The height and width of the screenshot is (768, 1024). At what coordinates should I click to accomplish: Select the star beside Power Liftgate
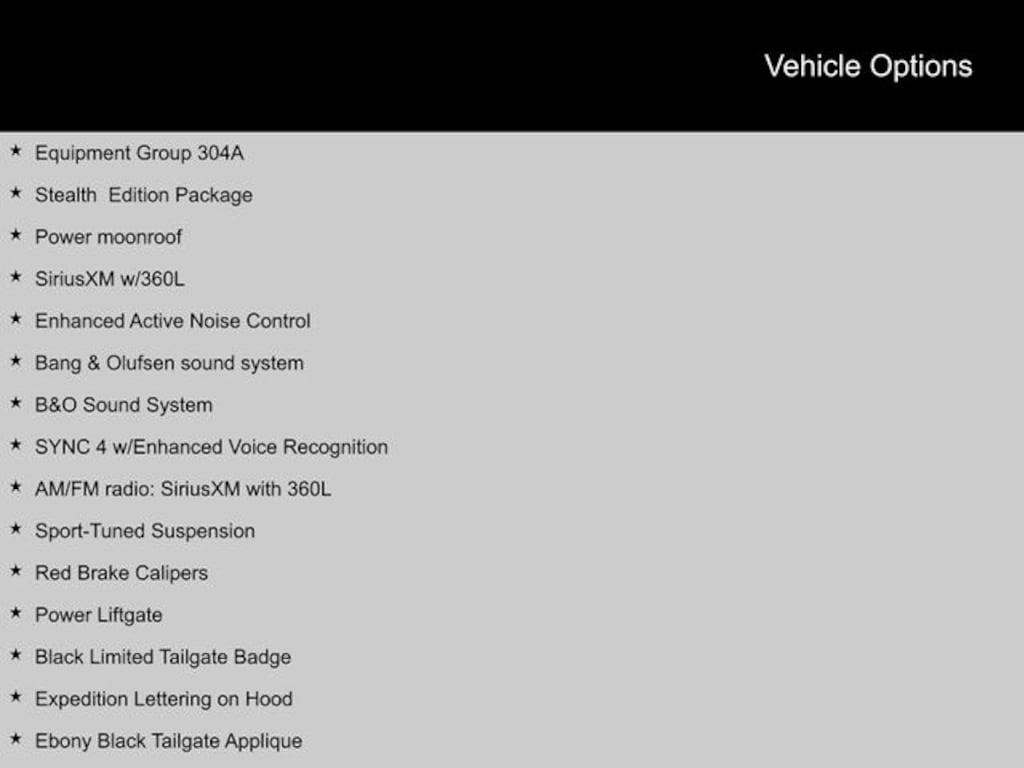pyautogui.click(x=15, y=614)
